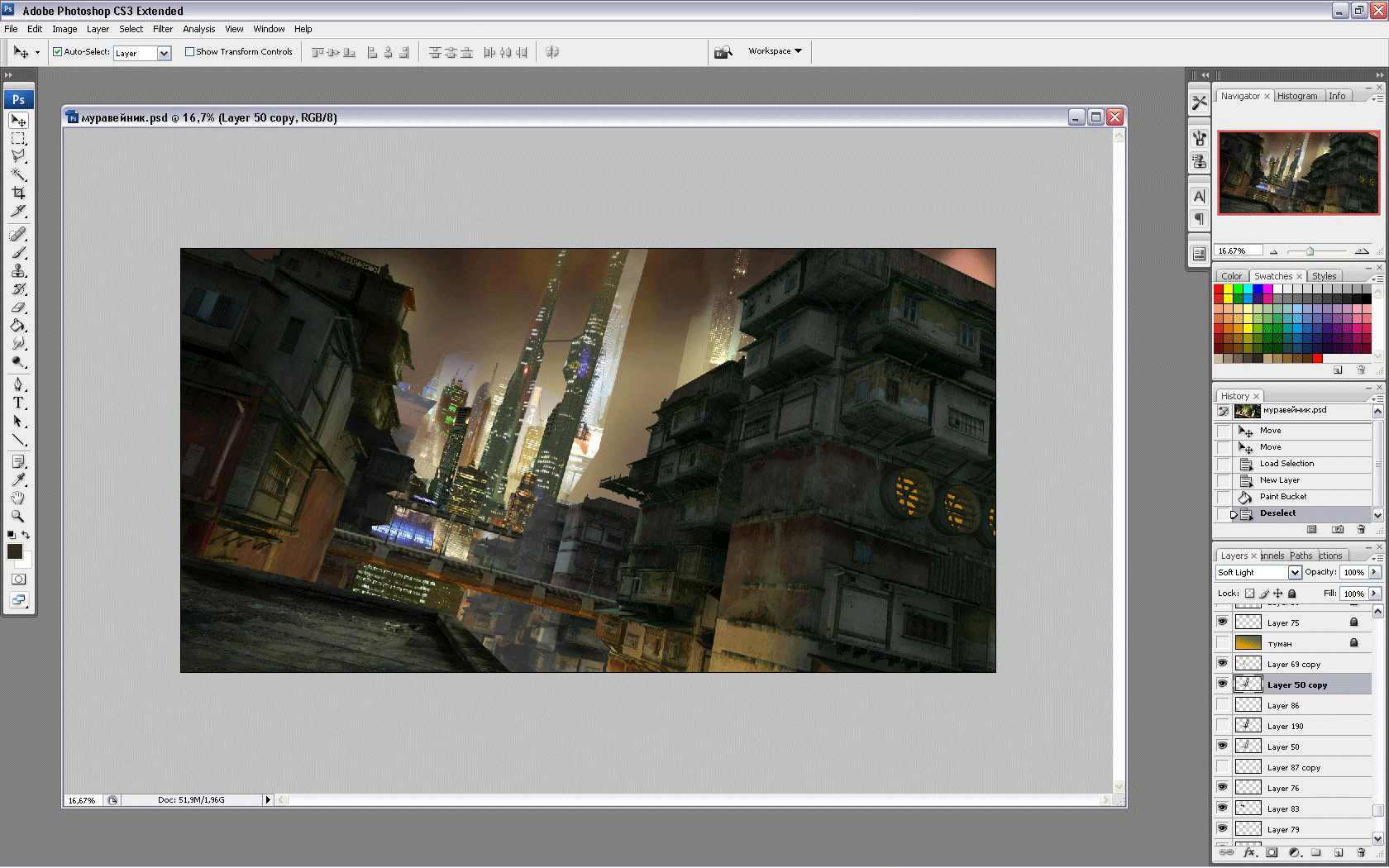Click the foreground color swatch
The image size is (1389, 868).
click(x=14, y=551)
